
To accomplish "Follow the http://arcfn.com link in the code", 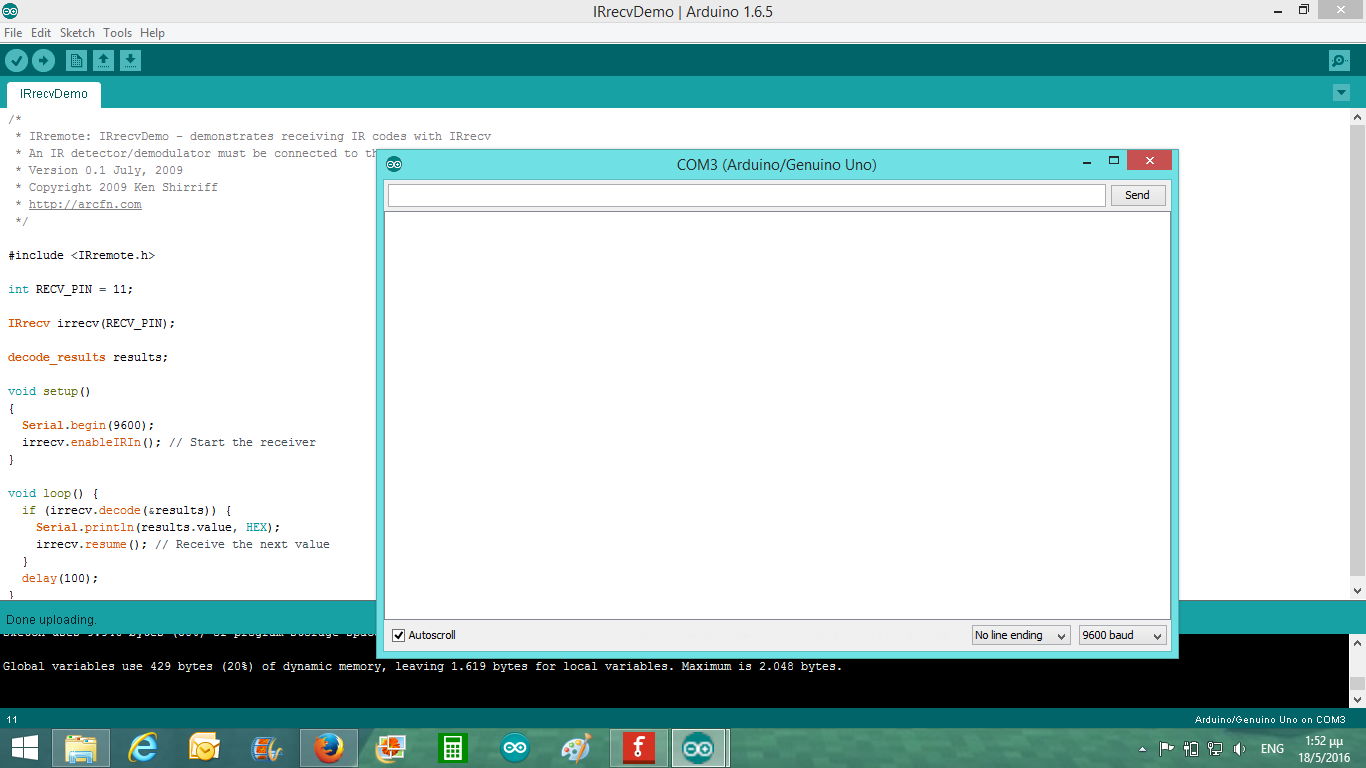I will 85,204.
